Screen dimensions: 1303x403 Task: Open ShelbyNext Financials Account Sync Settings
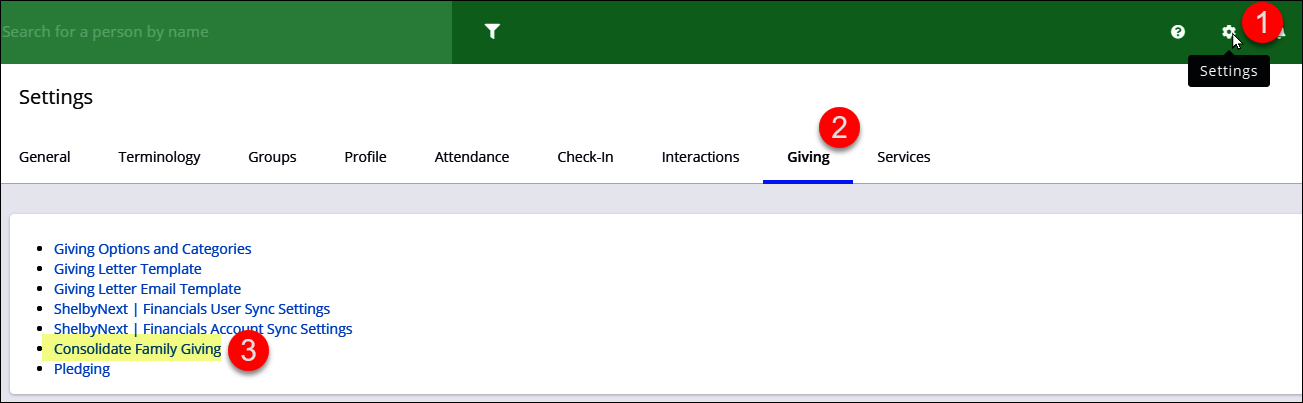[203, 329]
